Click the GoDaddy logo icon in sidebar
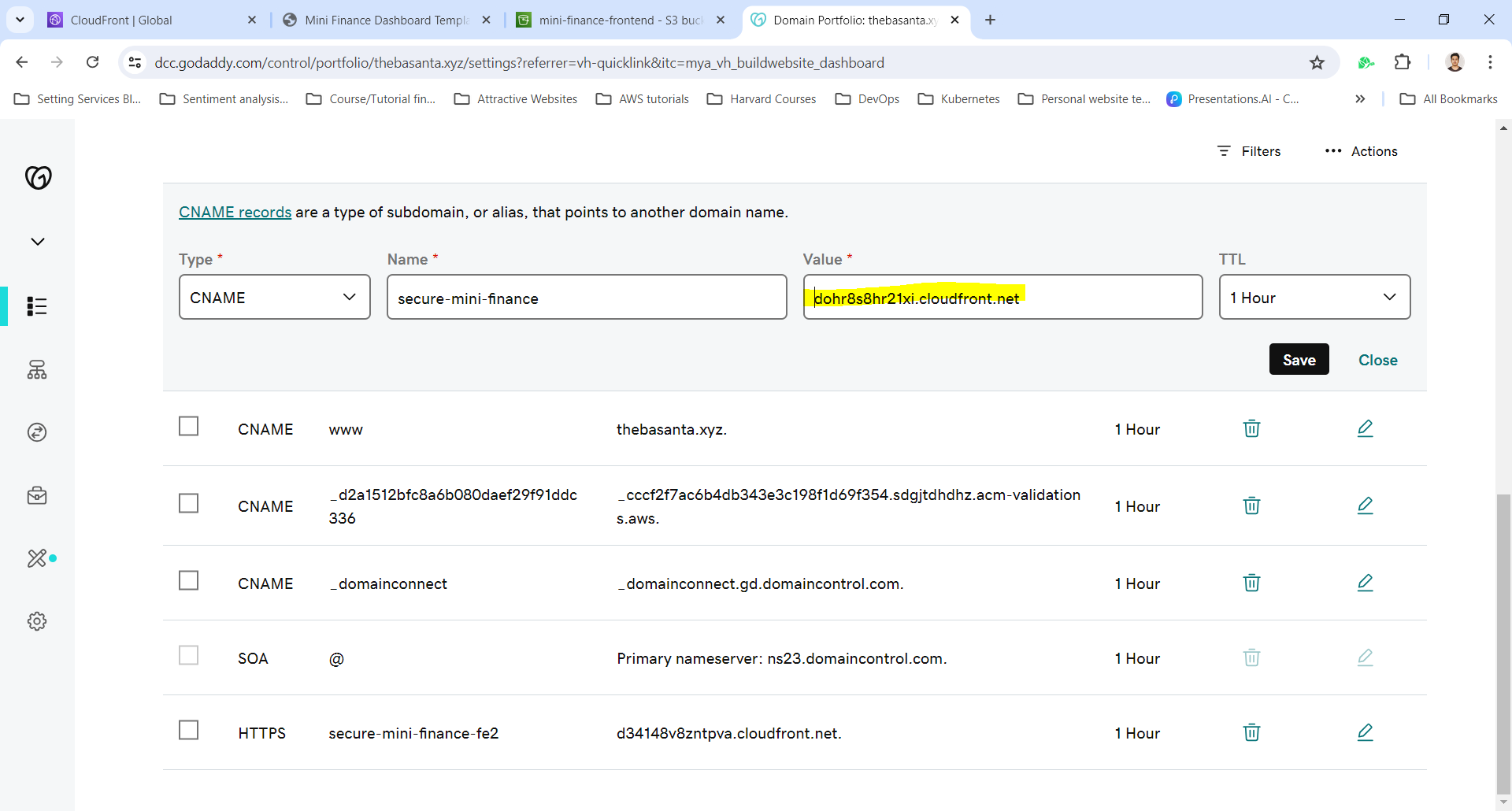 [x=38, y=177]
